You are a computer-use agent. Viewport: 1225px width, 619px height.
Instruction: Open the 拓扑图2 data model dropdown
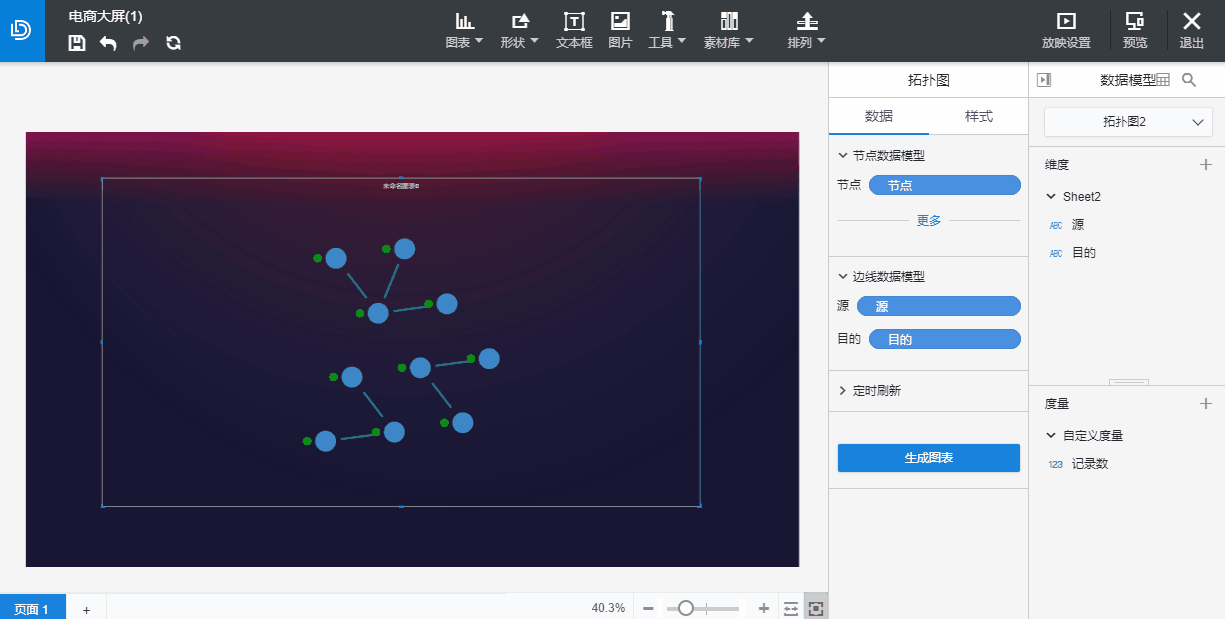1127,122
